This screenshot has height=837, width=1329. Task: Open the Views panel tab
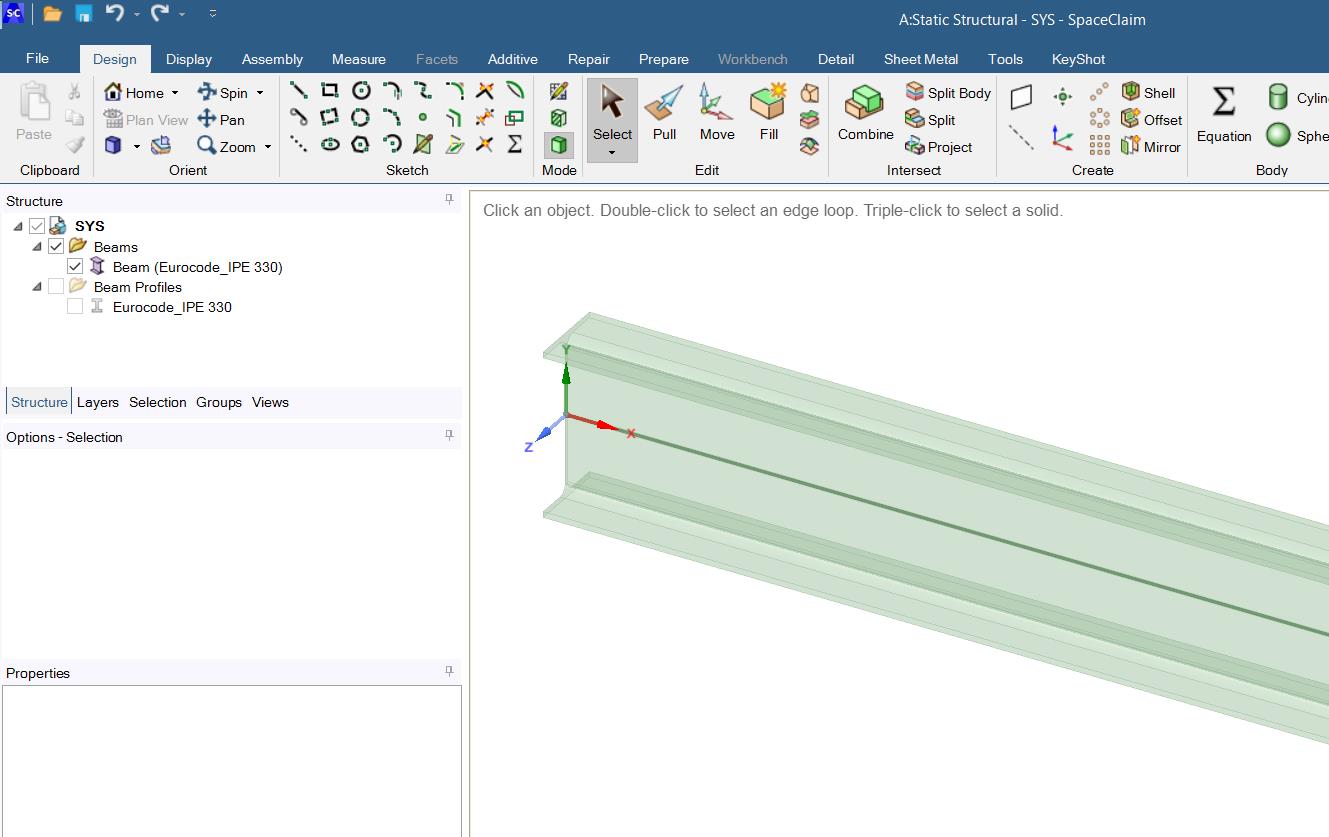pyautogui.click(x=270, y=402)
